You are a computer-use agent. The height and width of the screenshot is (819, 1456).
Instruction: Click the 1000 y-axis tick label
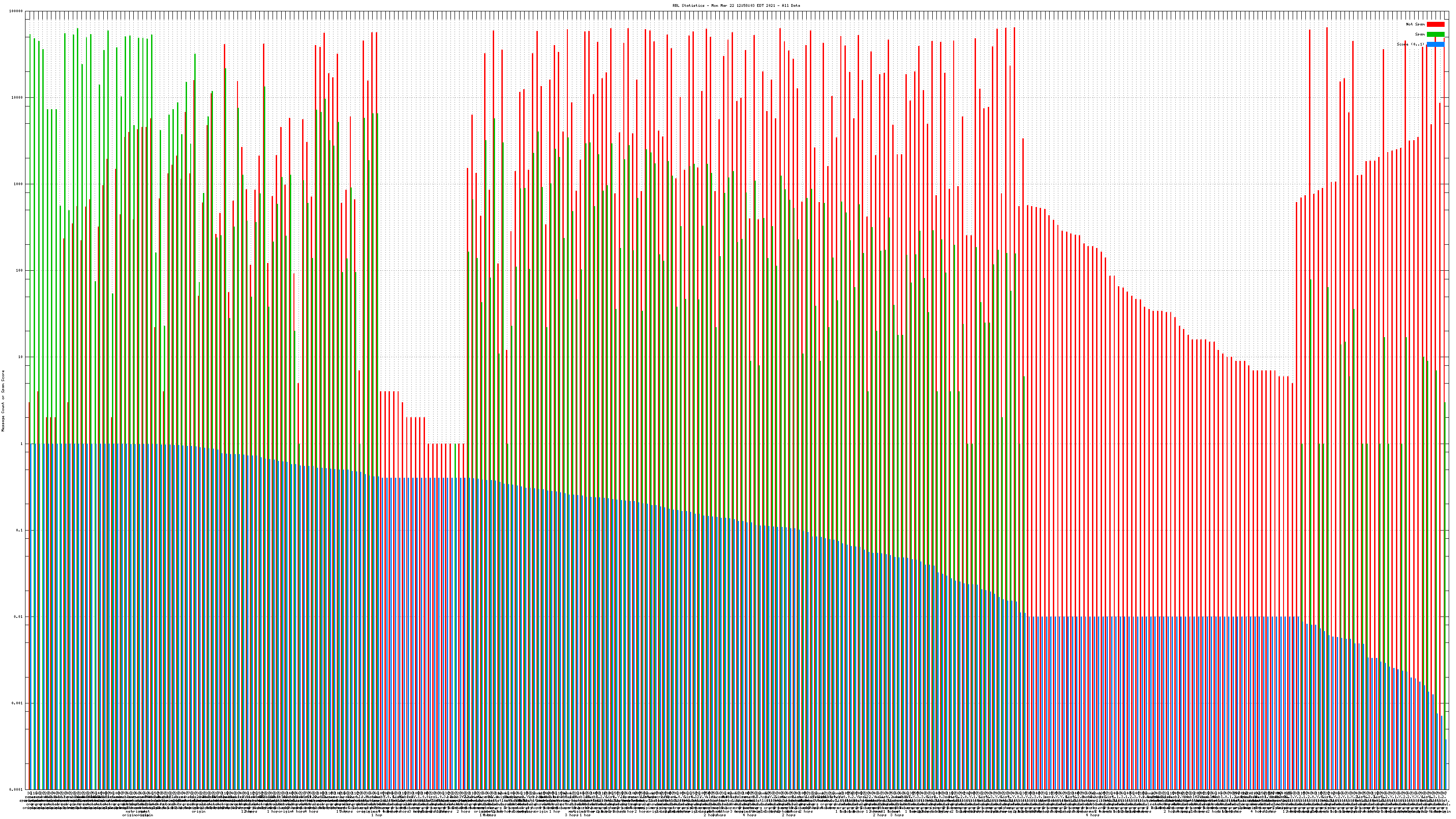coord(19,184)
